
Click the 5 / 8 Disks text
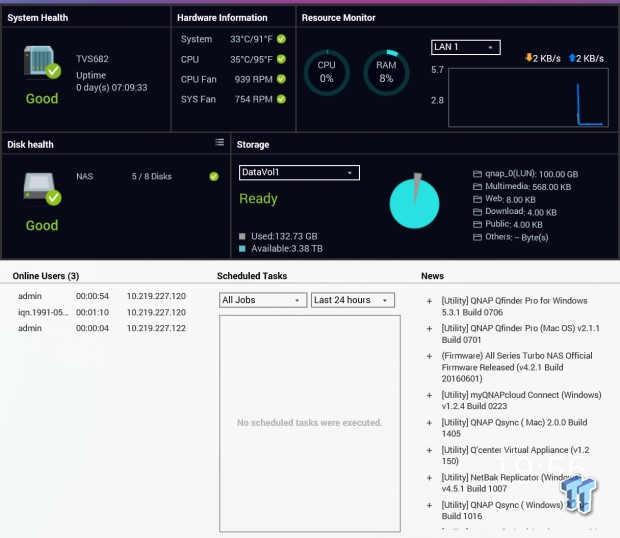(152, 176)
